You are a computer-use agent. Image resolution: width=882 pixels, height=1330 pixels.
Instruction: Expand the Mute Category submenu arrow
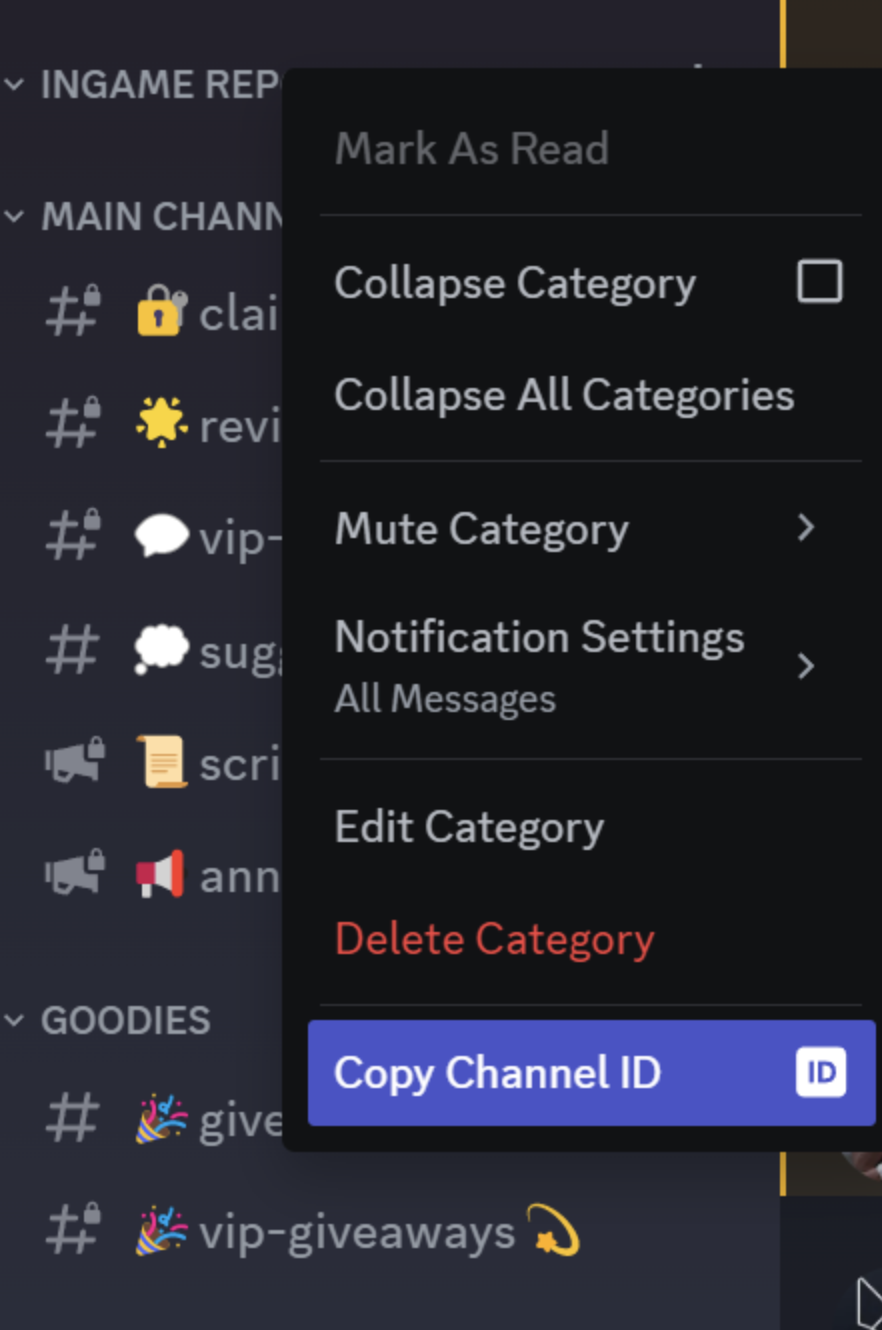click(806, 528)
